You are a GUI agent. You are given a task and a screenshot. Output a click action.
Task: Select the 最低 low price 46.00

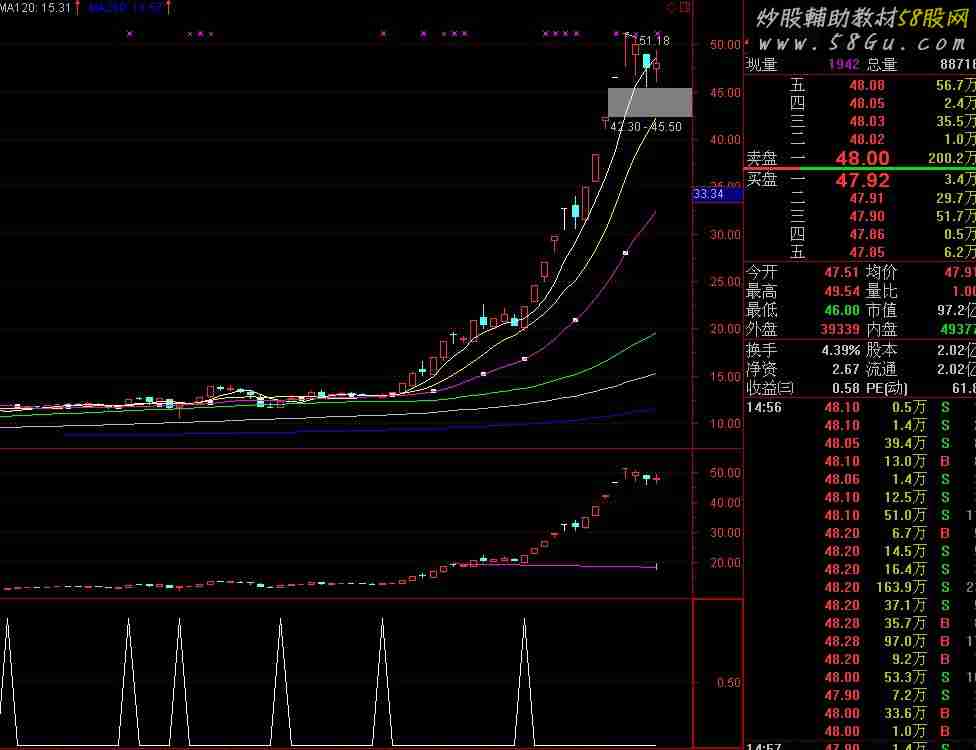point(842,310)
